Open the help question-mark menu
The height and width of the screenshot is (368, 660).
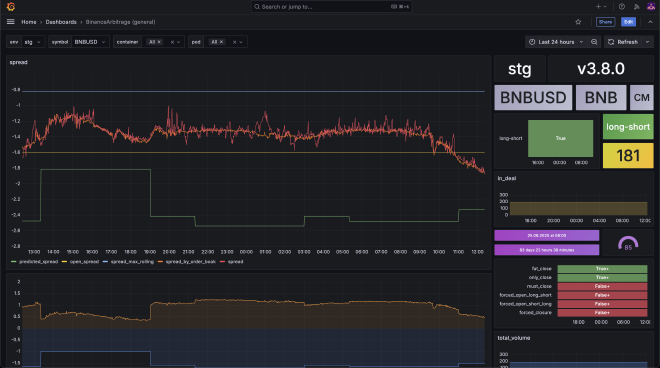(x=622, y=7)
